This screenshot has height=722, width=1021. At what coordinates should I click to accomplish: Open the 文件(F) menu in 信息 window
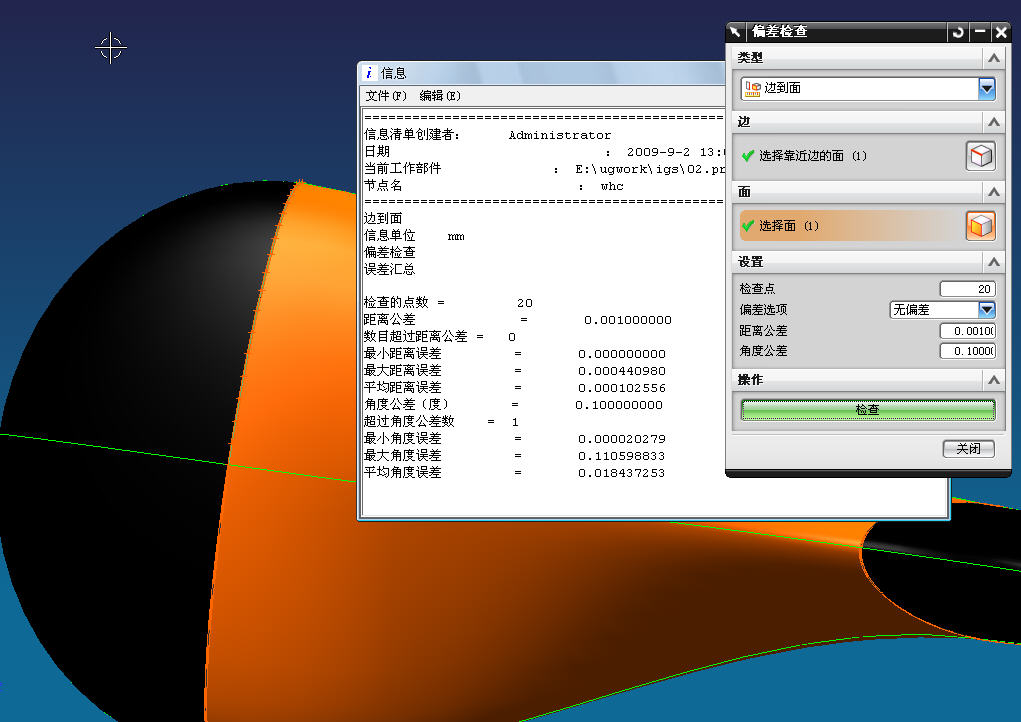tap(385, 96)
